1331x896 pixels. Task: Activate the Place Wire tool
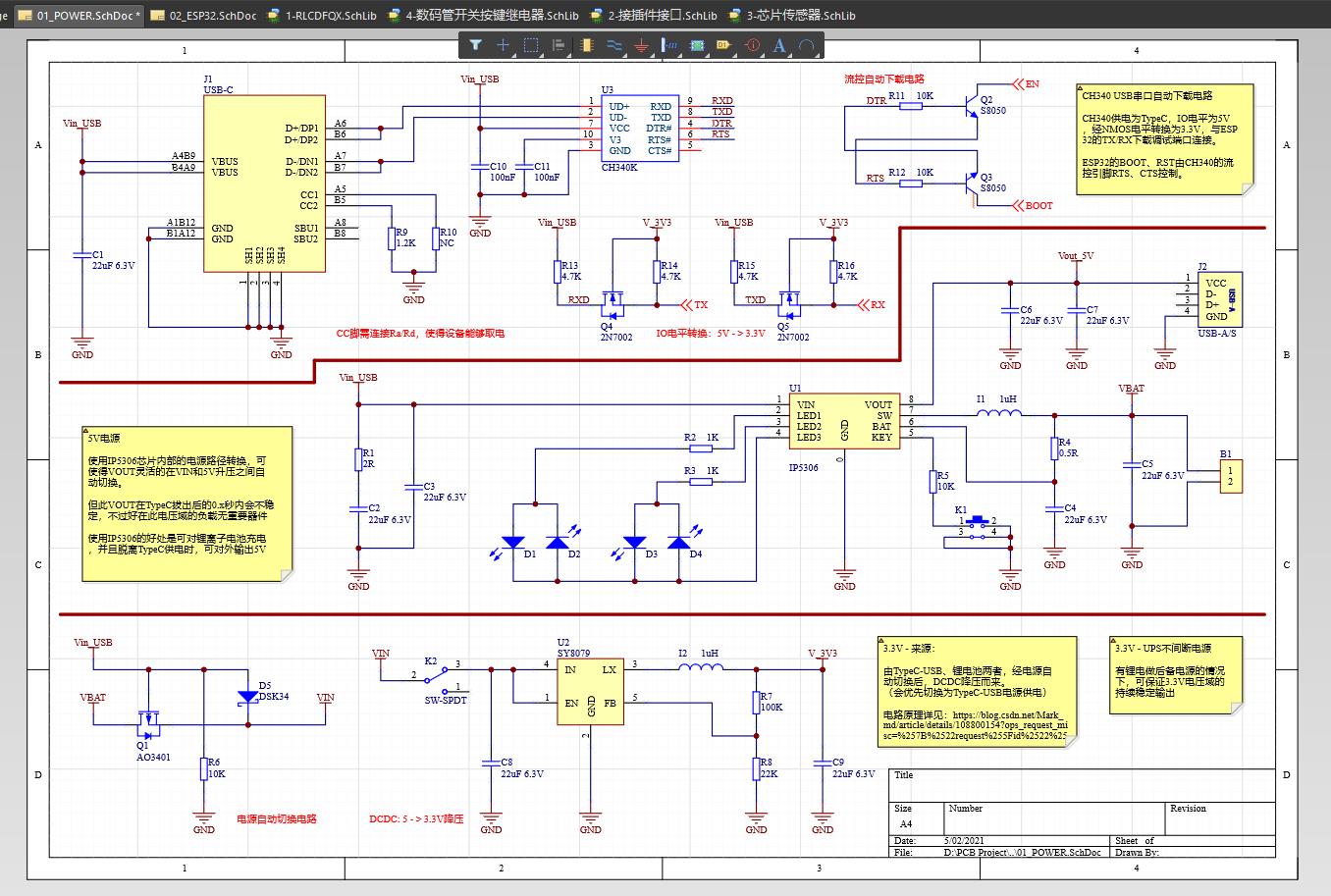(x=614, y=45)
